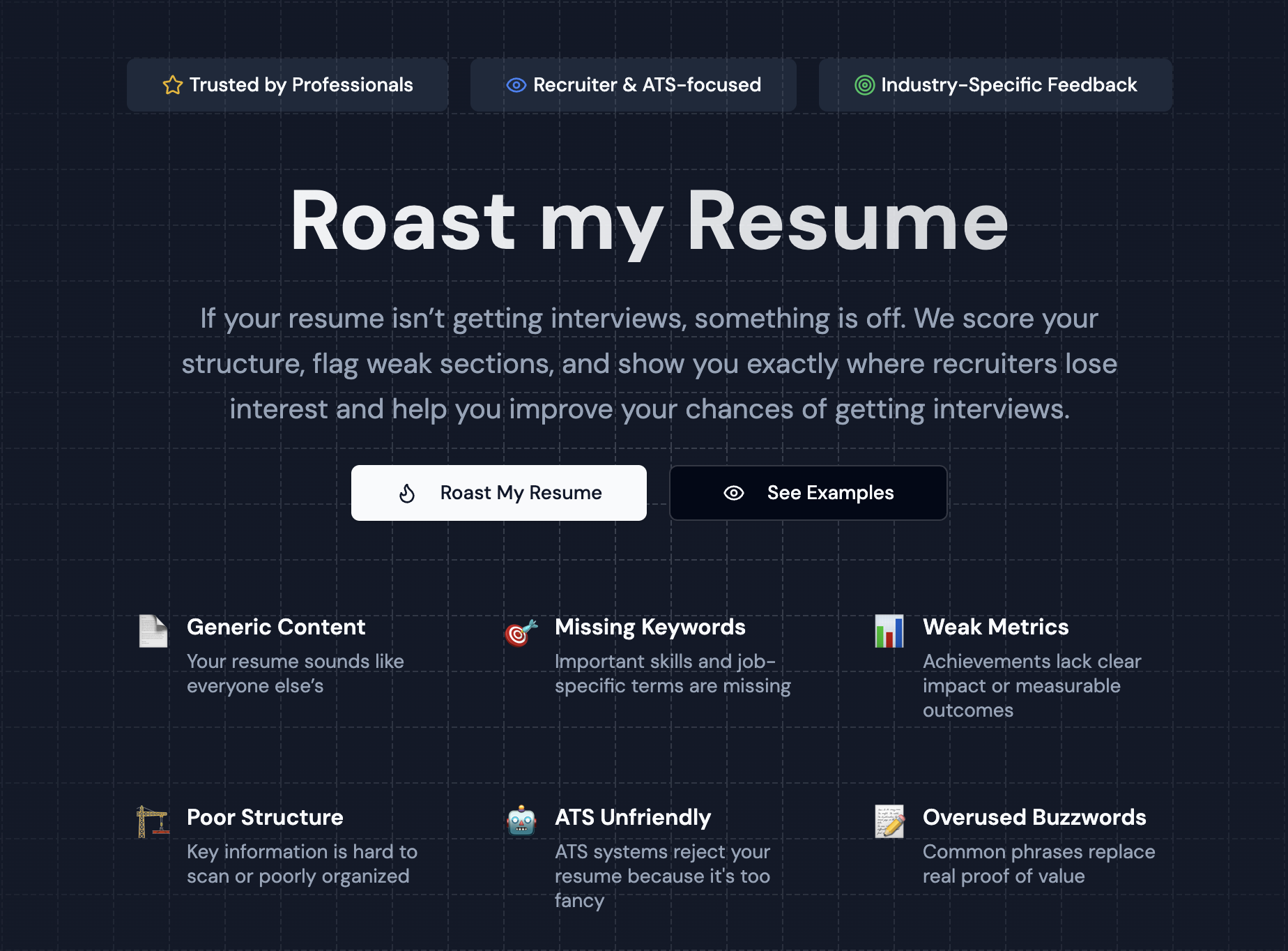Click the Roast my Resume page heading

pyautogui.click(x=644, y=222)
